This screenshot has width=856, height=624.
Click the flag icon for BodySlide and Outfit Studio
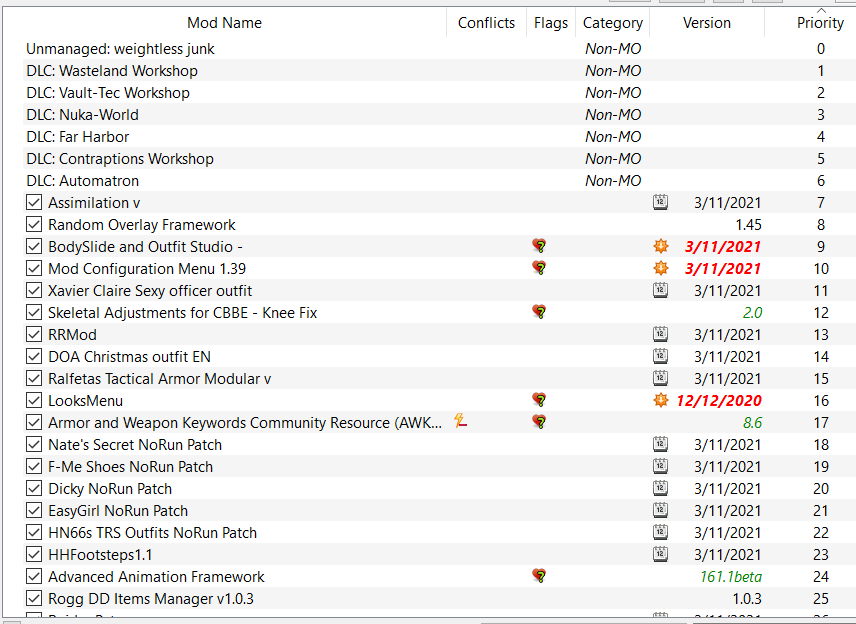(x=539, y=246)
